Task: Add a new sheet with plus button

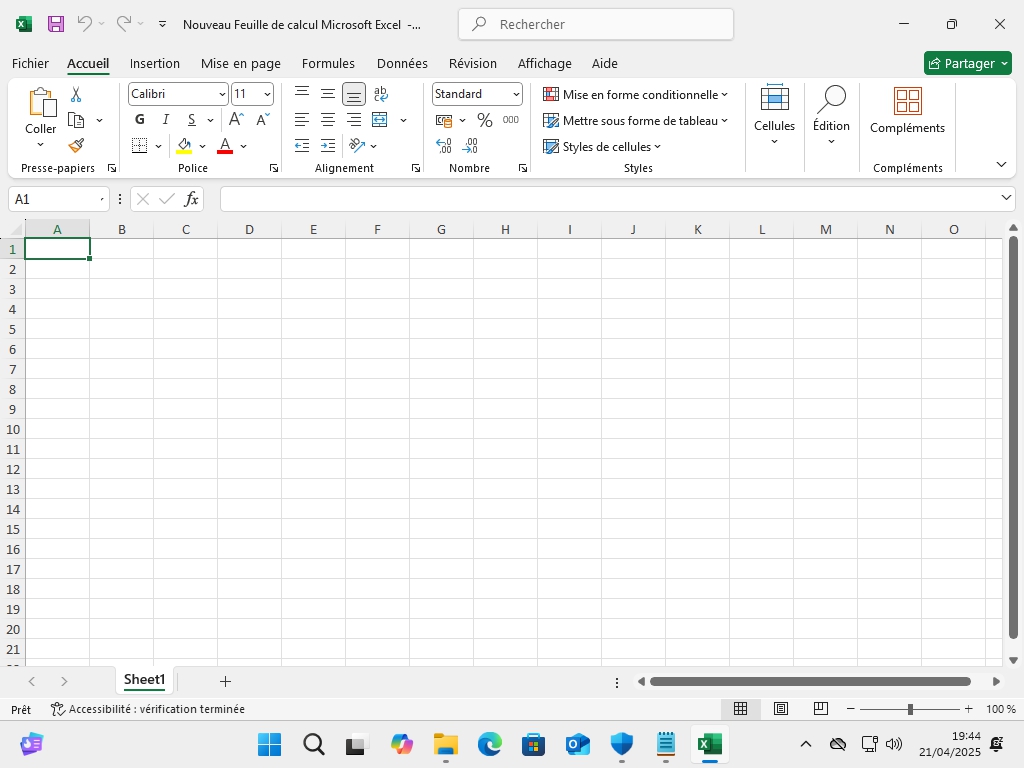Action: click(225, 681)
